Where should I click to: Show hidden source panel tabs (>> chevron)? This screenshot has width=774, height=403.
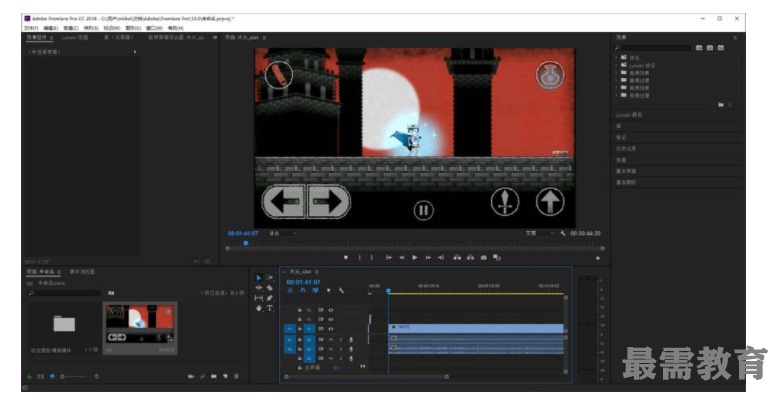215,38
